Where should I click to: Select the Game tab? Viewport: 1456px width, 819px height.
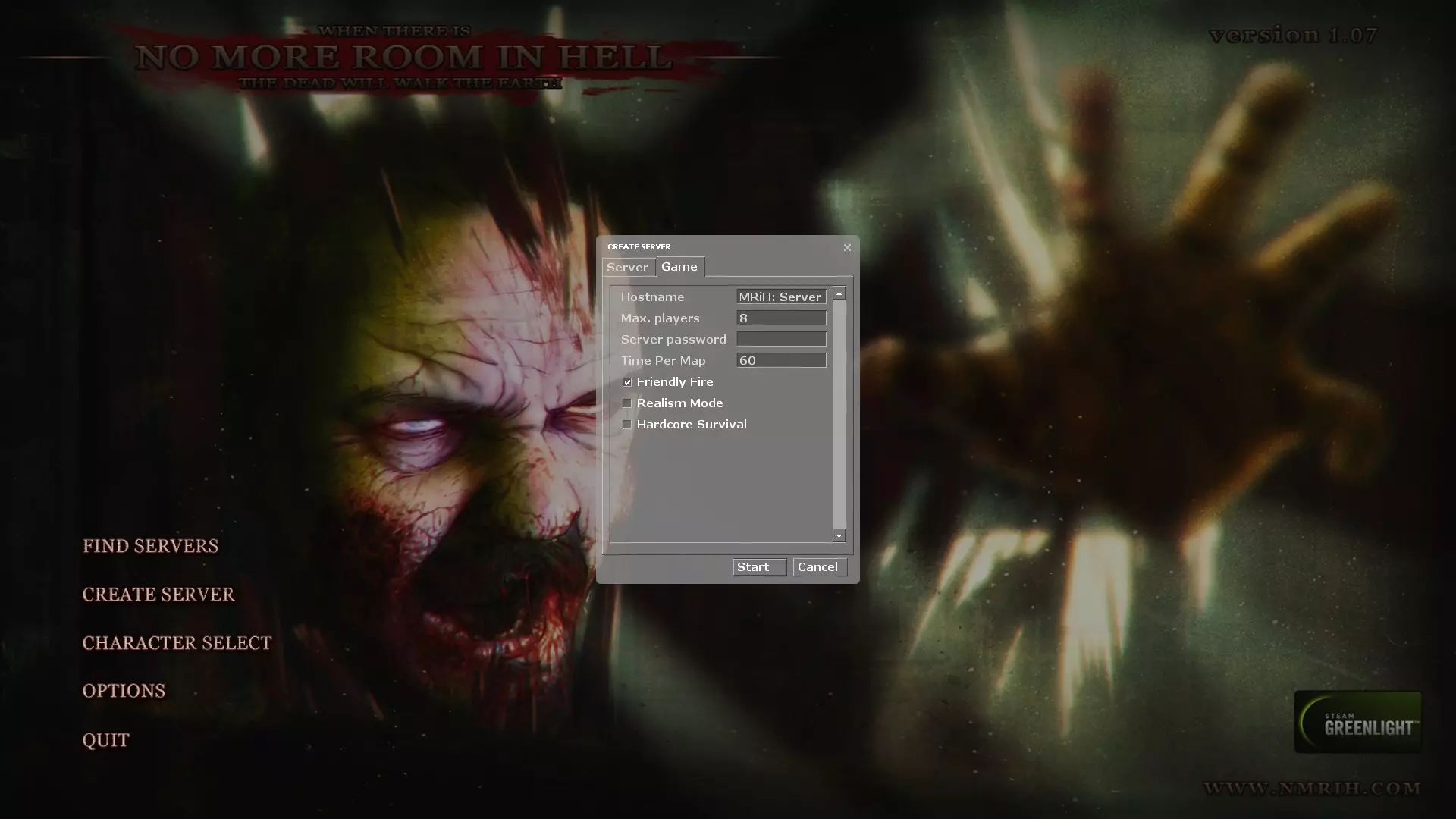[x=679, y=267]
